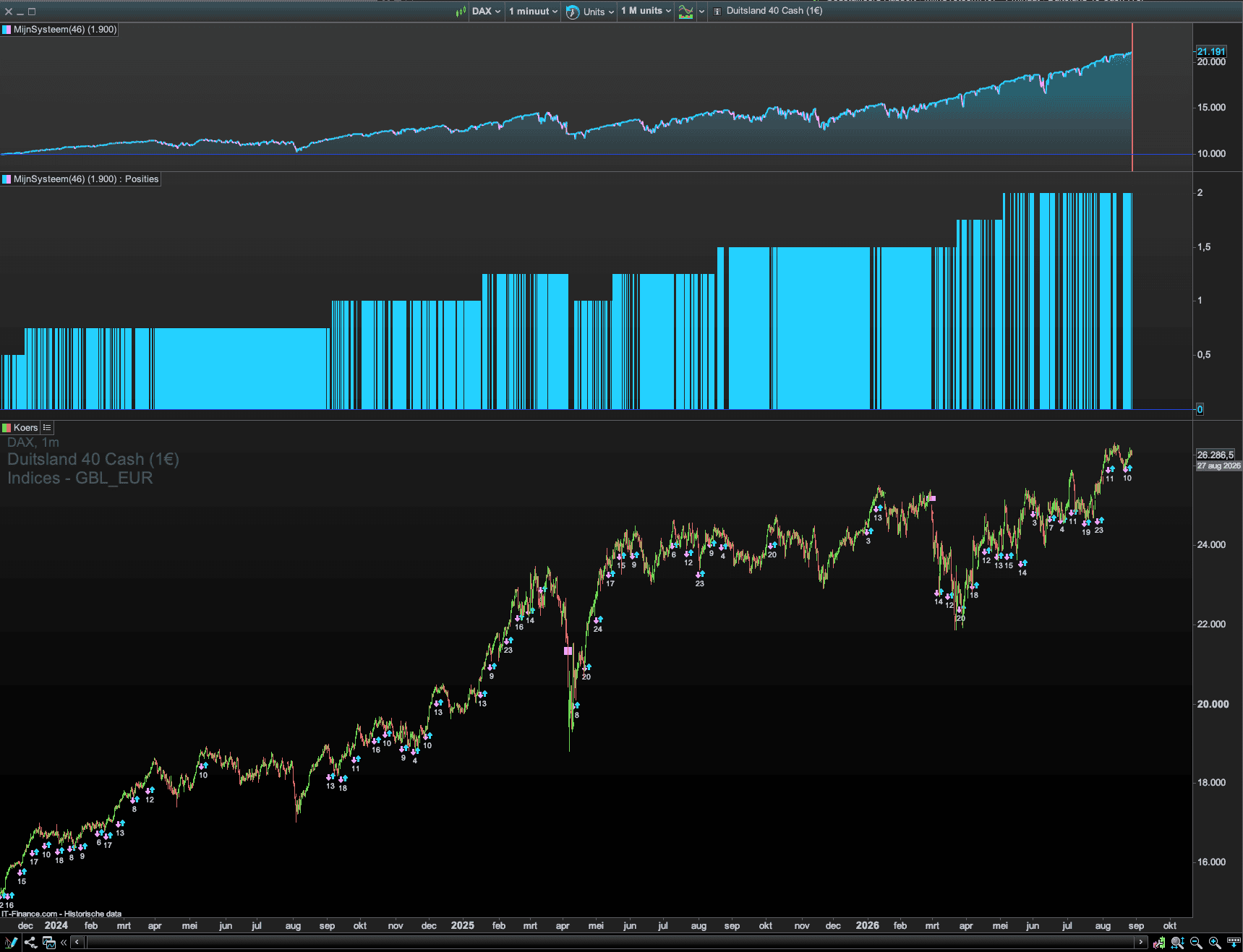The image size is (1243, 952).
Task: Click the MijnSysteem Posities panel label
Action: (86, 179)
